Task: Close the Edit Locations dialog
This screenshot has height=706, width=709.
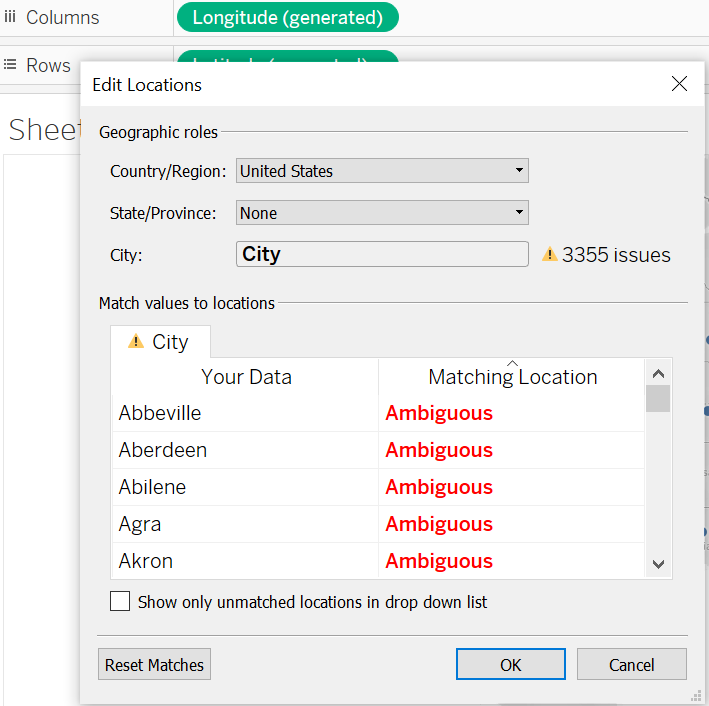Action: [679, 85]
